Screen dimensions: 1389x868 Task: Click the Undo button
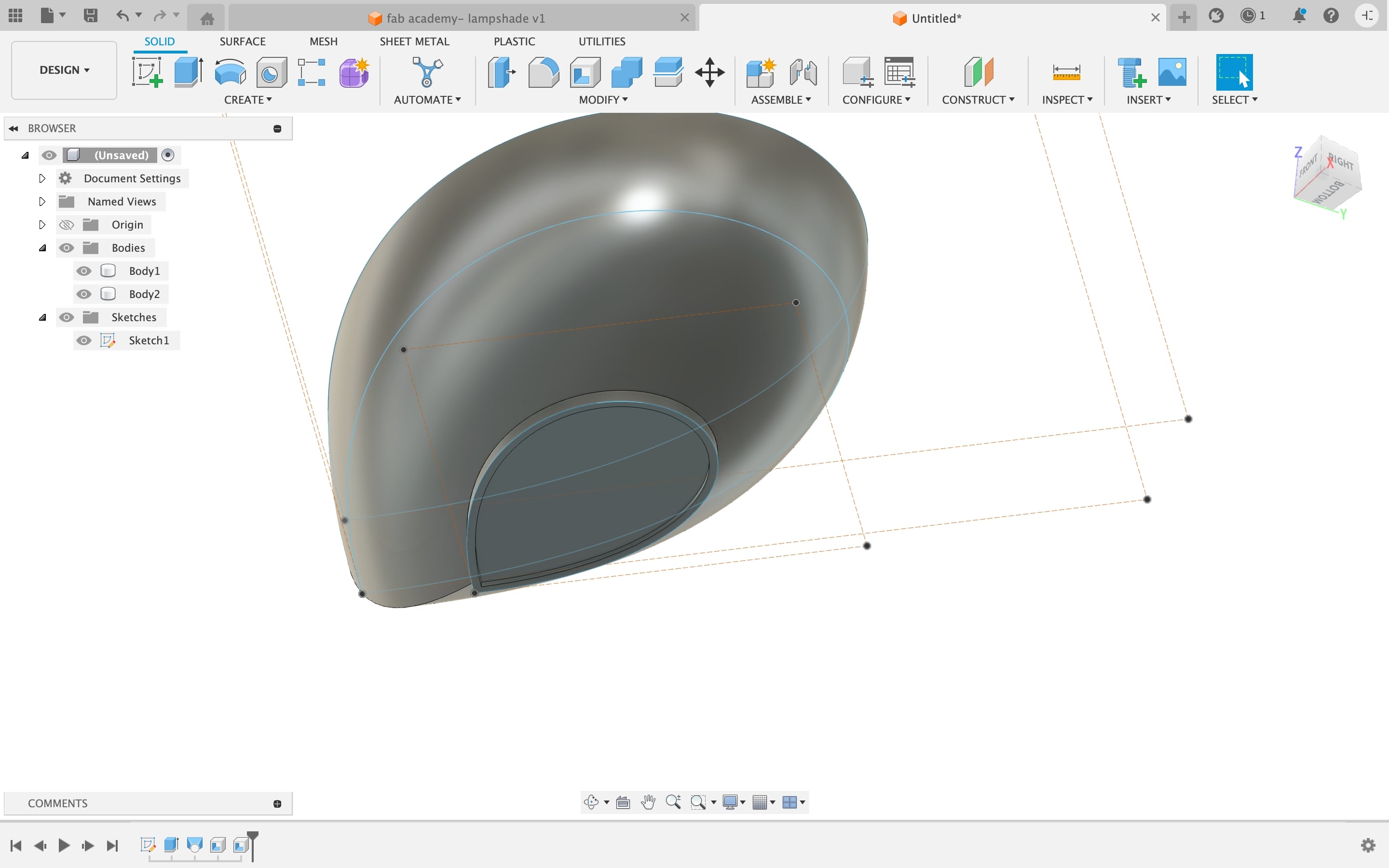click(x=122, y=15)
